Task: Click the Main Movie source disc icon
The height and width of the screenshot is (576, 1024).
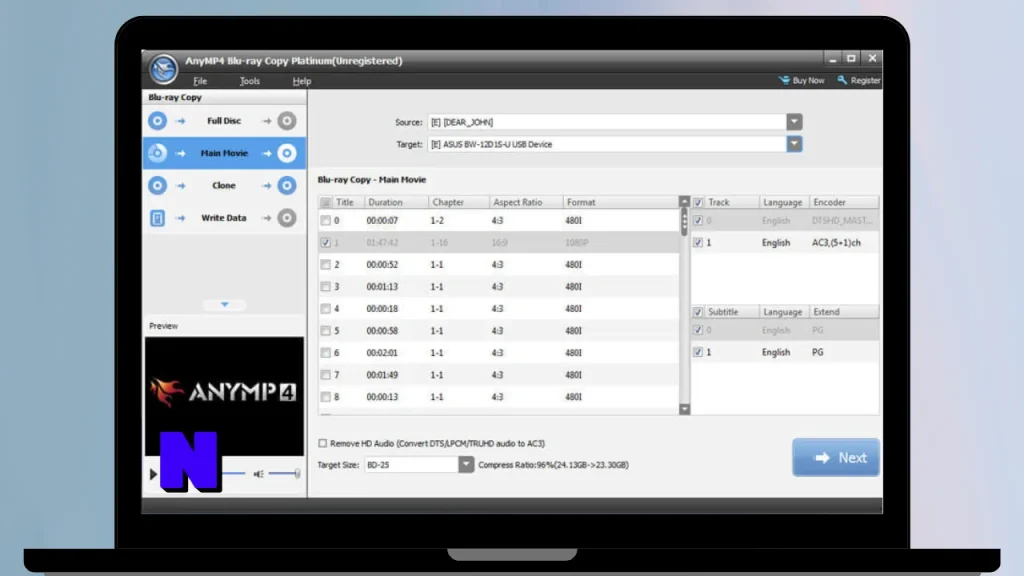Action: coord(157,153)
